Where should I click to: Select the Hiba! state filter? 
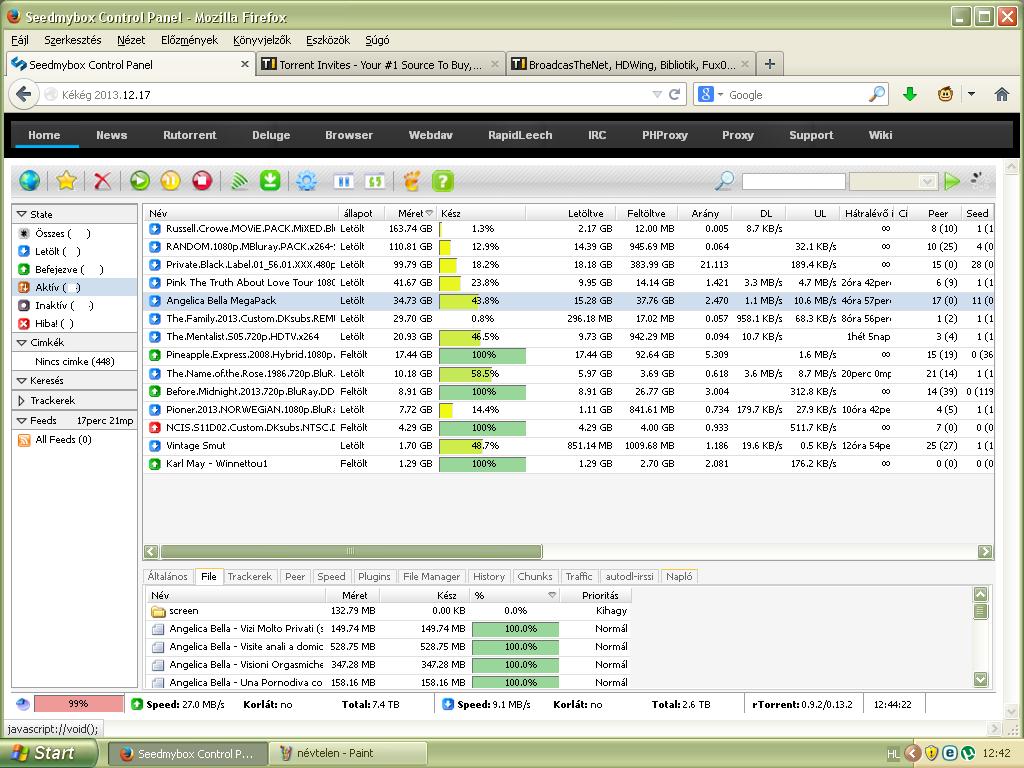[x=46, y=323]
